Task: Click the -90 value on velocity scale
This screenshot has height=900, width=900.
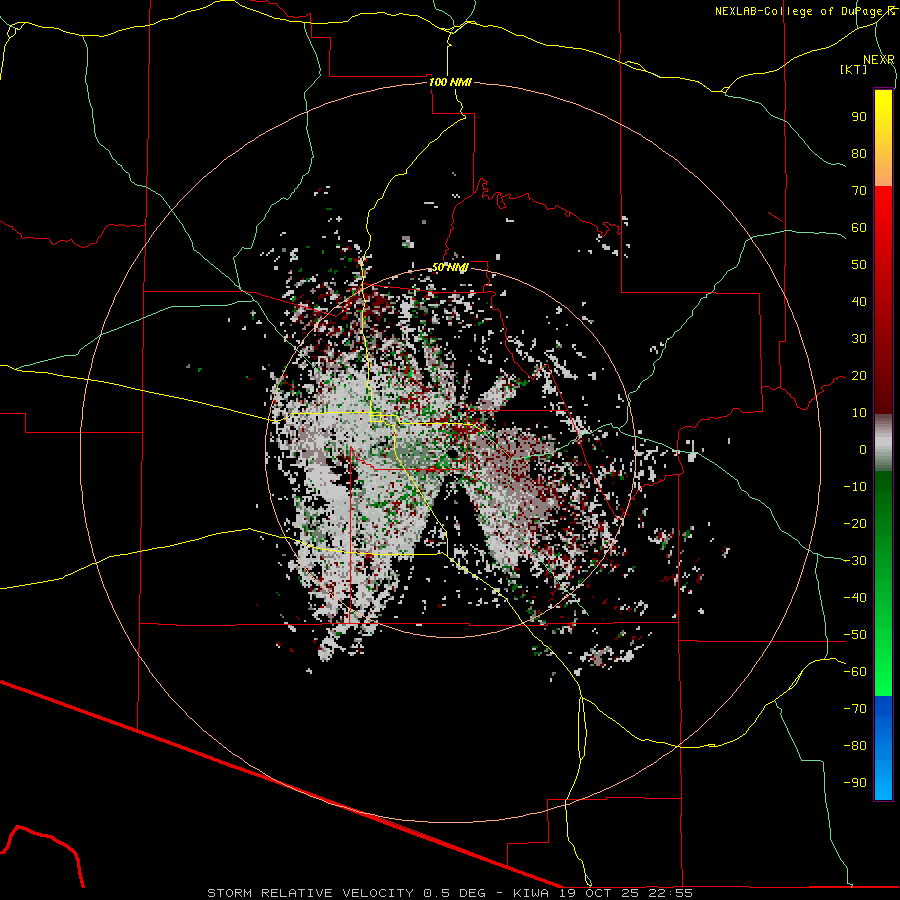Action: (855, 782)
